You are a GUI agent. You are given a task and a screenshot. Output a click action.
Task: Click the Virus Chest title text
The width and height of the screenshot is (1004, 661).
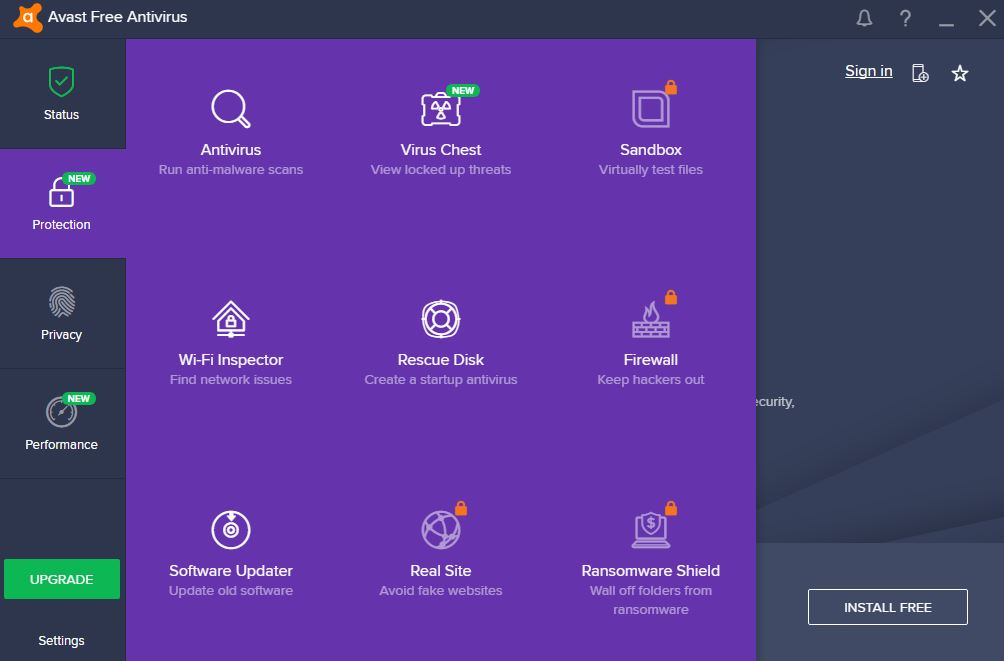coord(441,150)
